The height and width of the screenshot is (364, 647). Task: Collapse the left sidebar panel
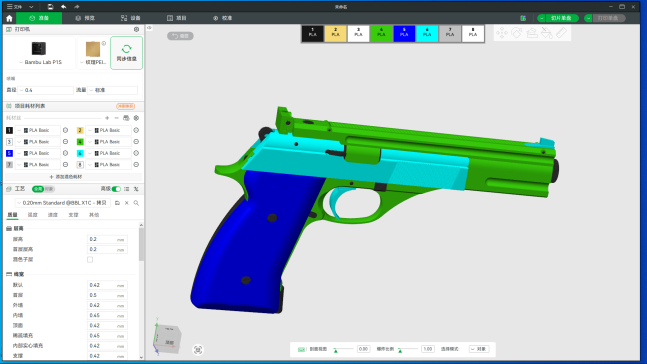click(x=149, y=28)
